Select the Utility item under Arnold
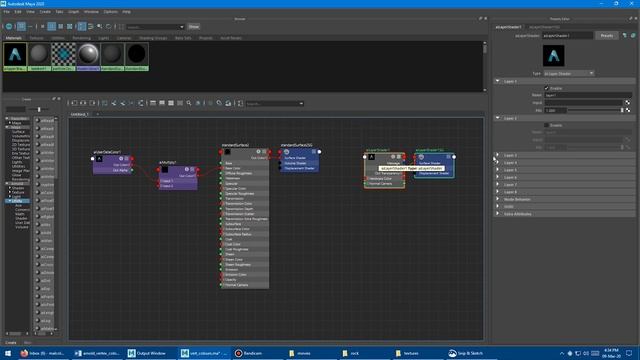Viewport: 640px width, 360px height. (x=17, y=201)
